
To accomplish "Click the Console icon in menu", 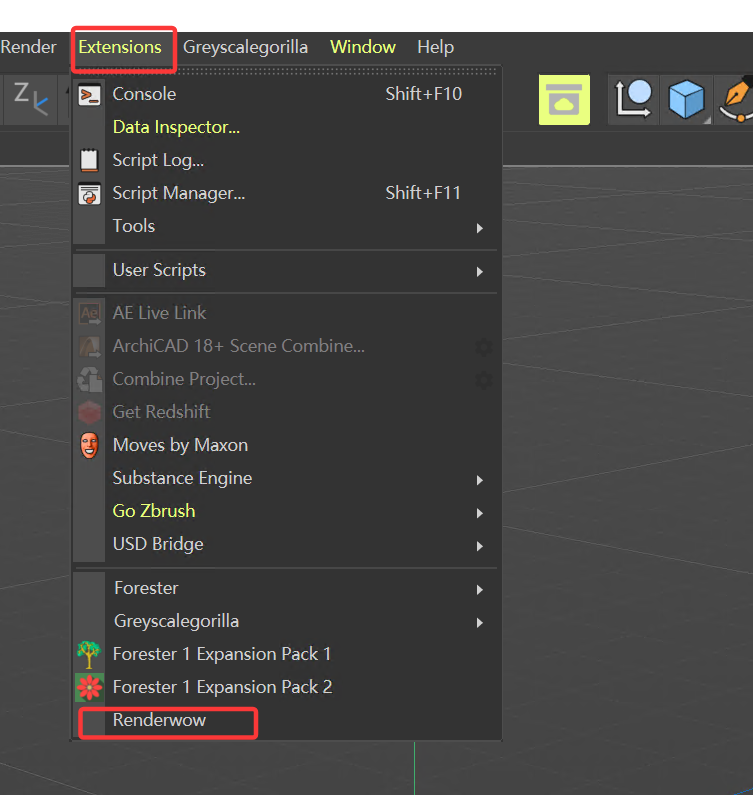I will click(x=89, y=95).
